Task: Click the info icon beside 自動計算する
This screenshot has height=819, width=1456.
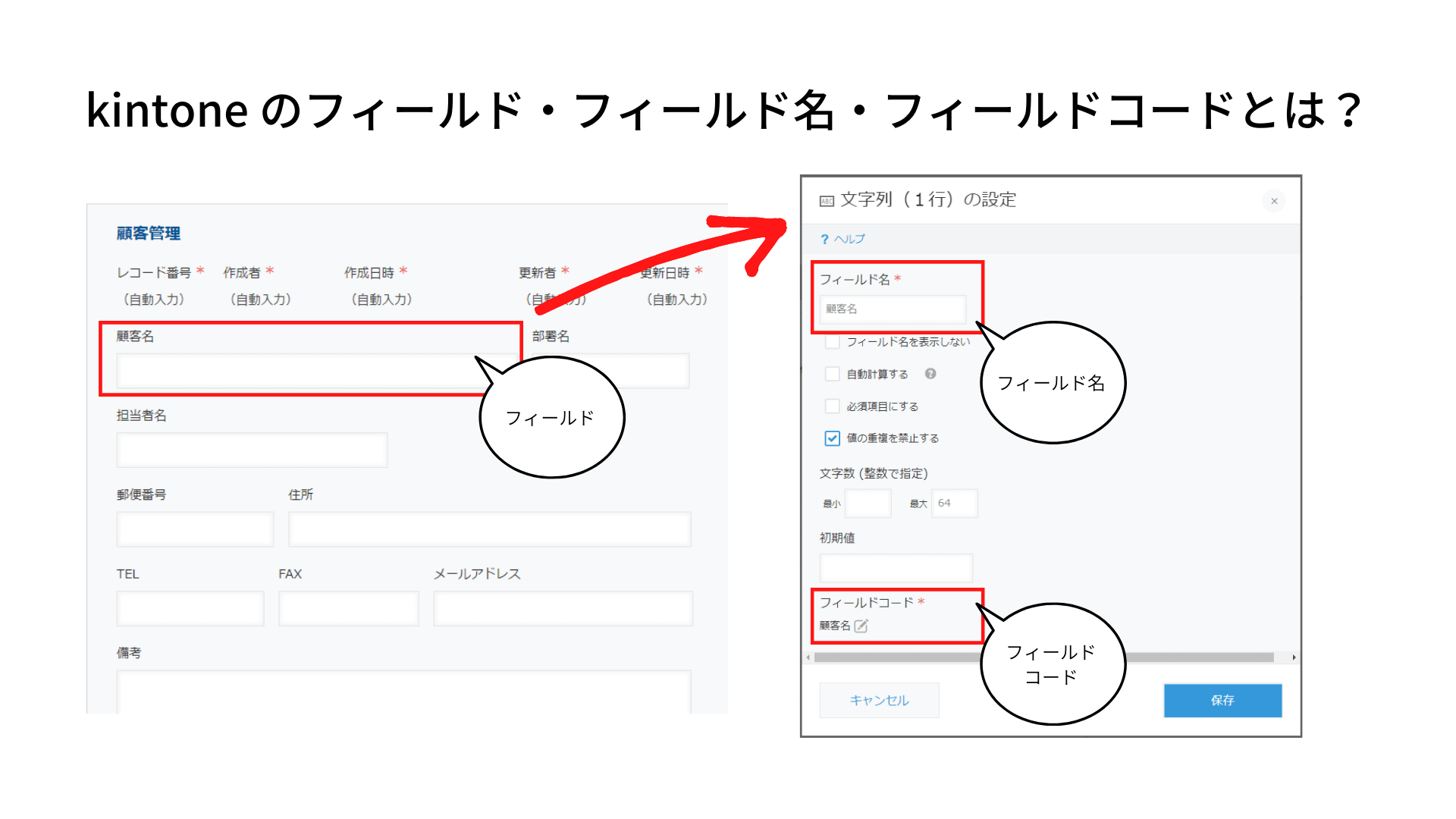Action: coord(931,374)
